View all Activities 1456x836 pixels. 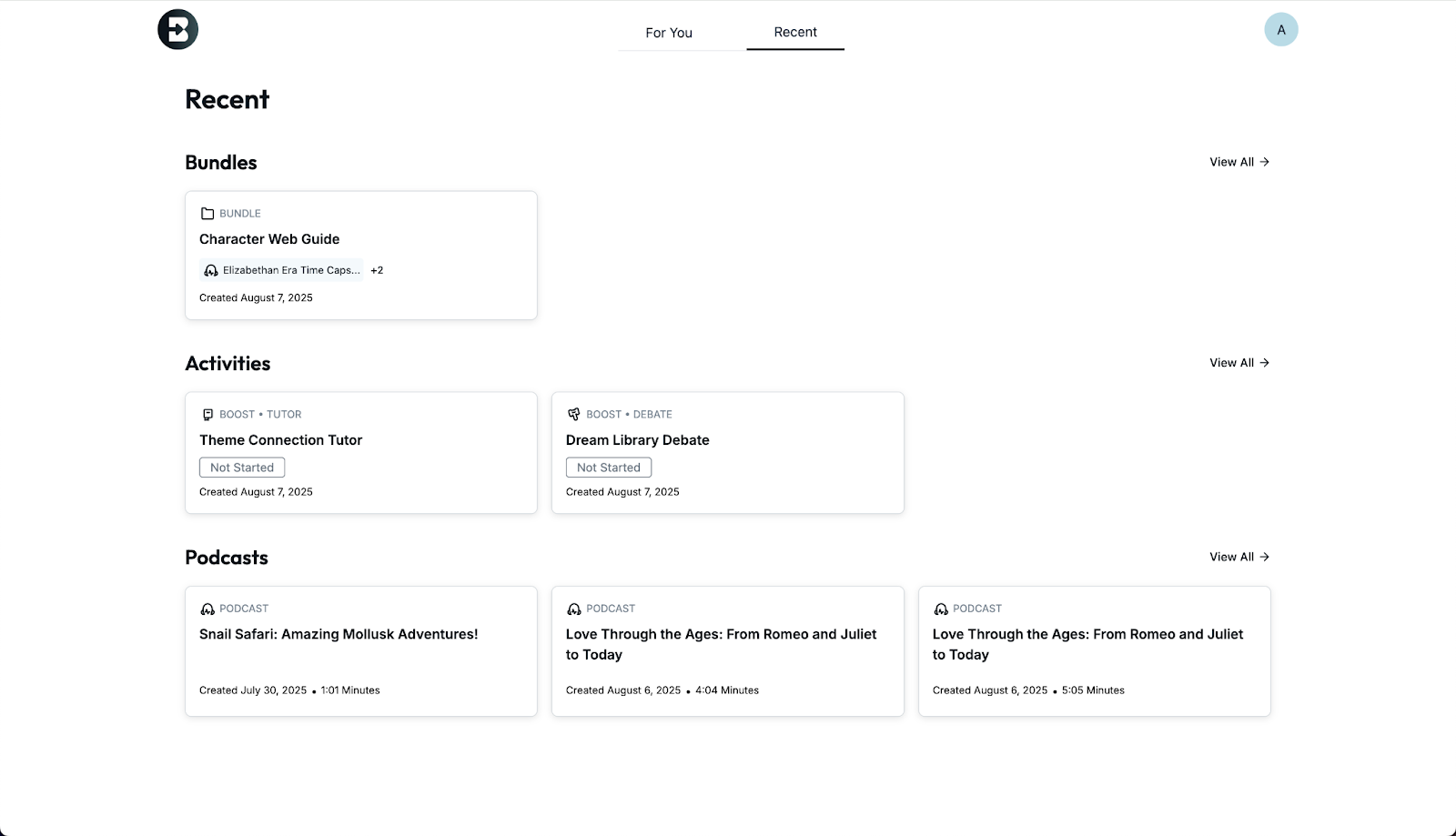click(x=1239, y=363)
